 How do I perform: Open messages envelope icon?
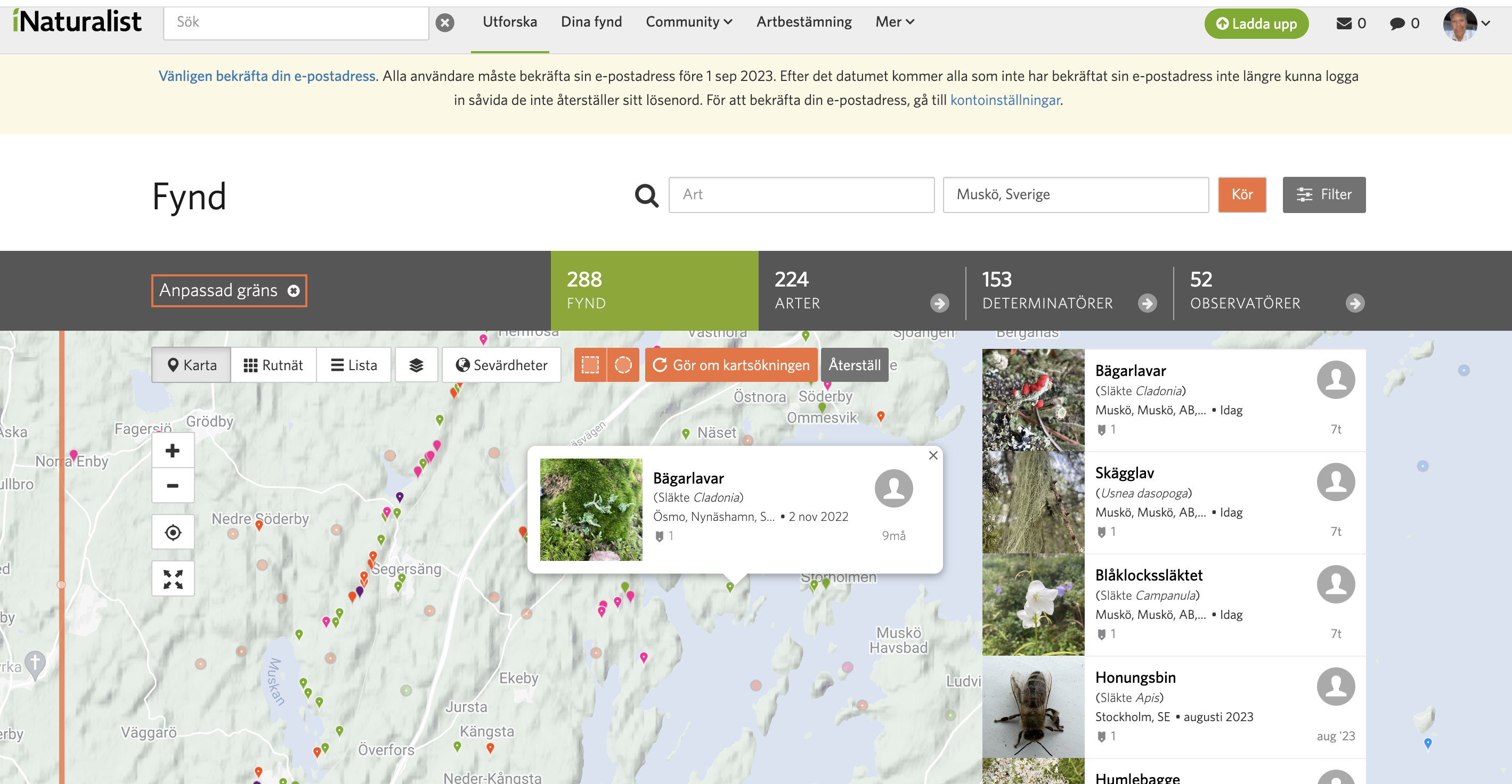tap(1344, 23)
